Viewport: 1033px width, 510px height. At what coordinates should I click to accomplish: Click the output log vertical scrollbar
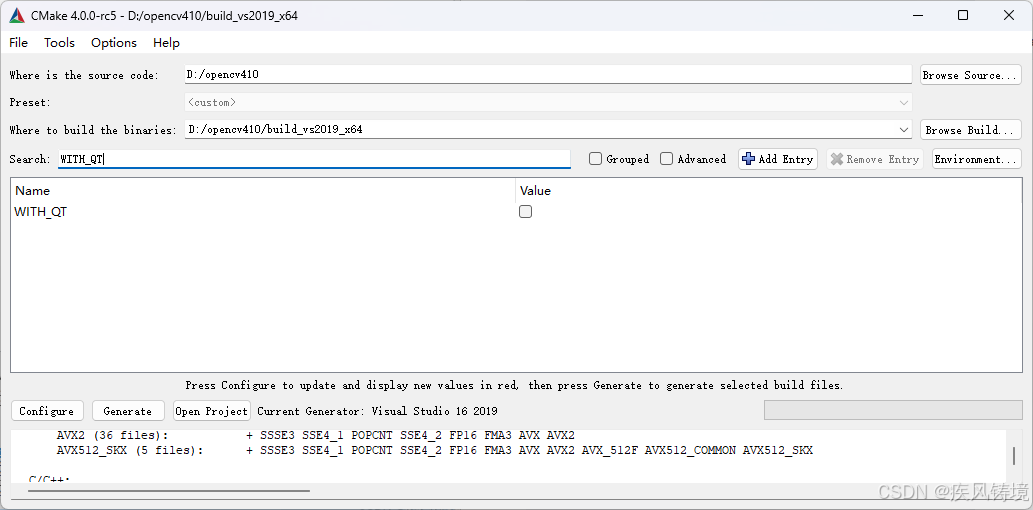(x=1014, y=455)
